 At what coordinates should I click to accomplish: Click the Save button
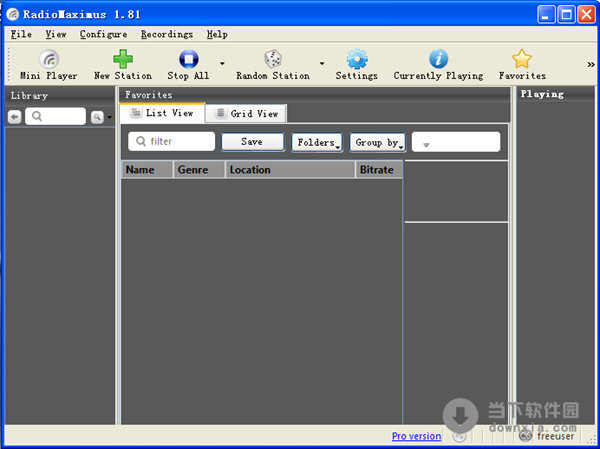(253, 142)
